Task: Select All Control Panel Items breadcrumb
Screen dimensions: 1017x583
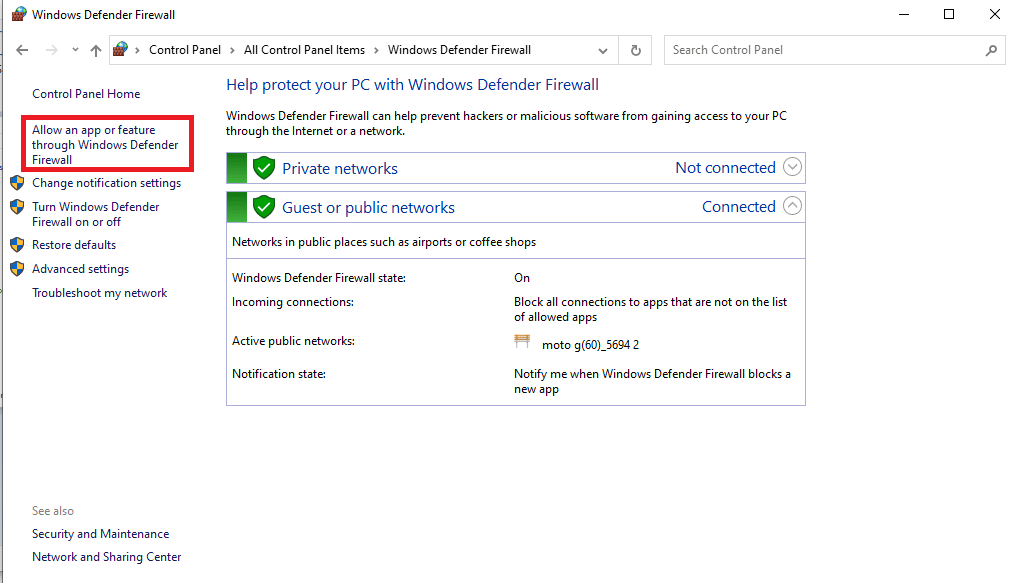Action: click(x=304, y=50)
